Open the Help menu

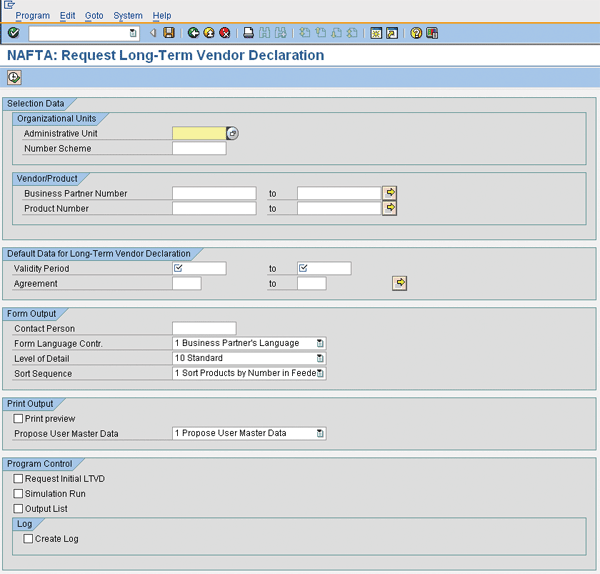pyautogui.click(x=162, y=16)
